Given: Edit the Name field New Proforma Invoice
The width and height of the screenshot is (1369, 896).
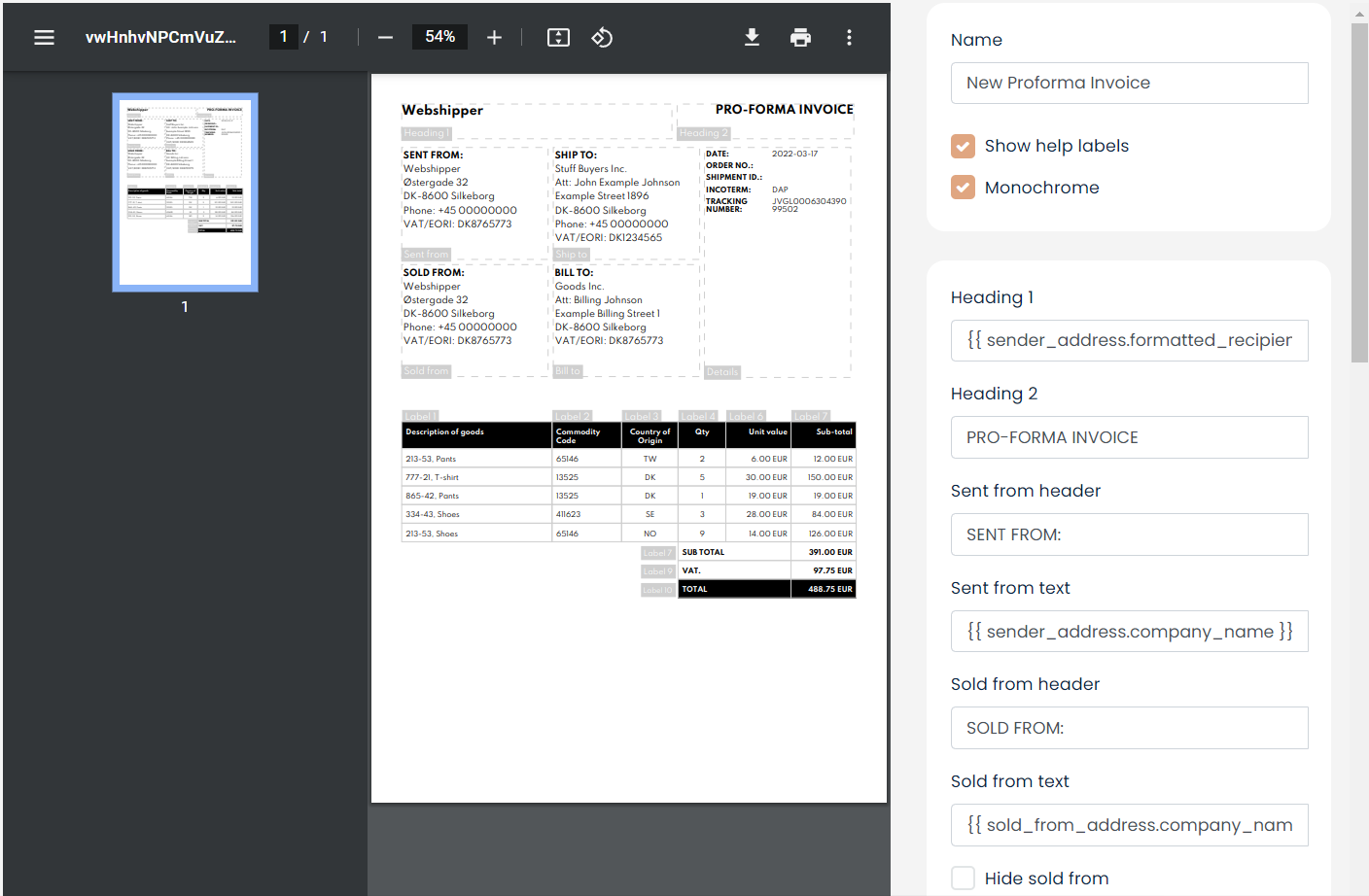Looking at the screenshot, I should 1129,84.
